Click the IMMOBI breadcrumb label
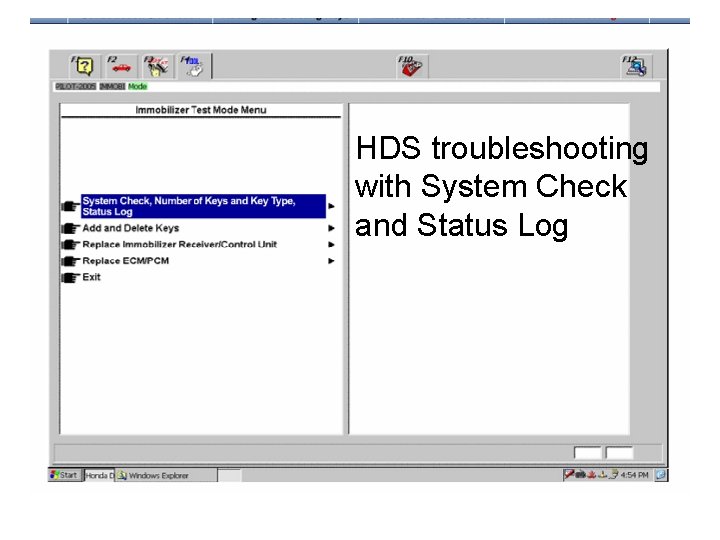Image resolution: width=720 pixels, height=540 pixels. pos(112,86)
